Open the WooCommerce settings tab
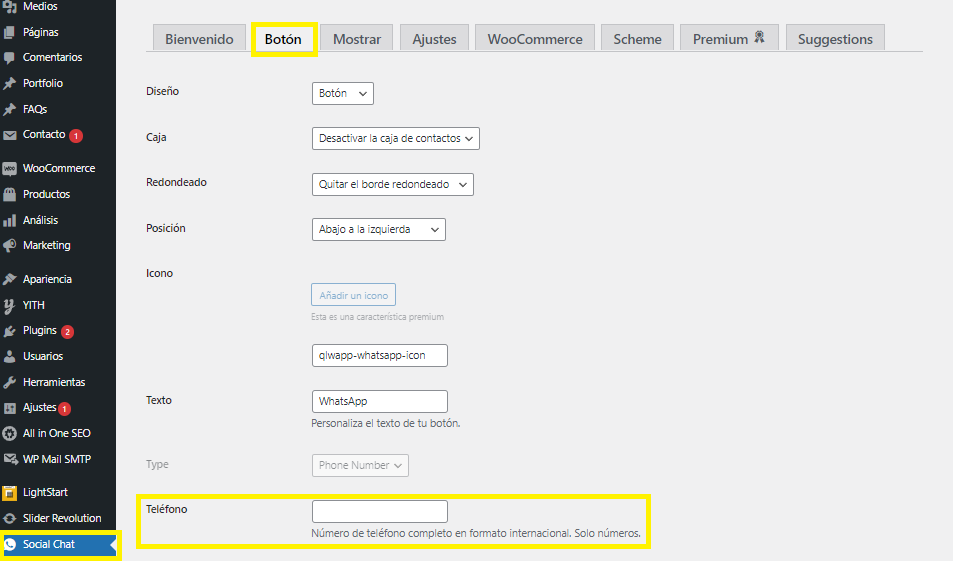This screenshot has height=561, width=953. [535, 39]
